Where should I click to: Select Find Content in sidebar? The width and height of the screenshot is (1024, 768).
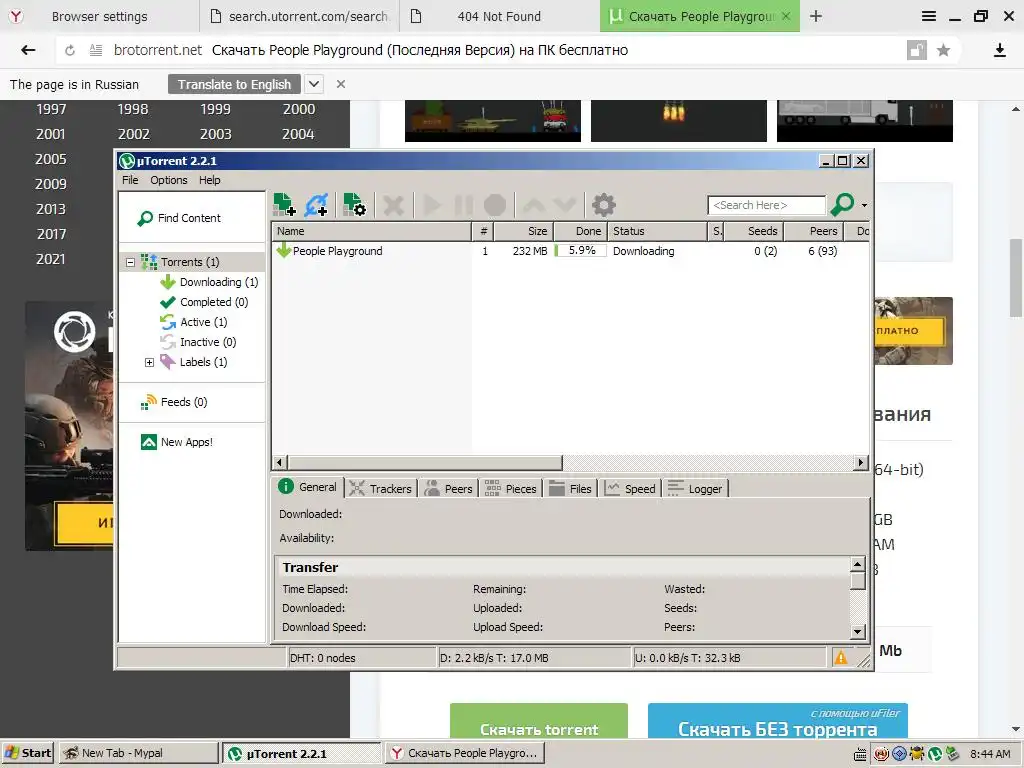[x=179, y=218]
